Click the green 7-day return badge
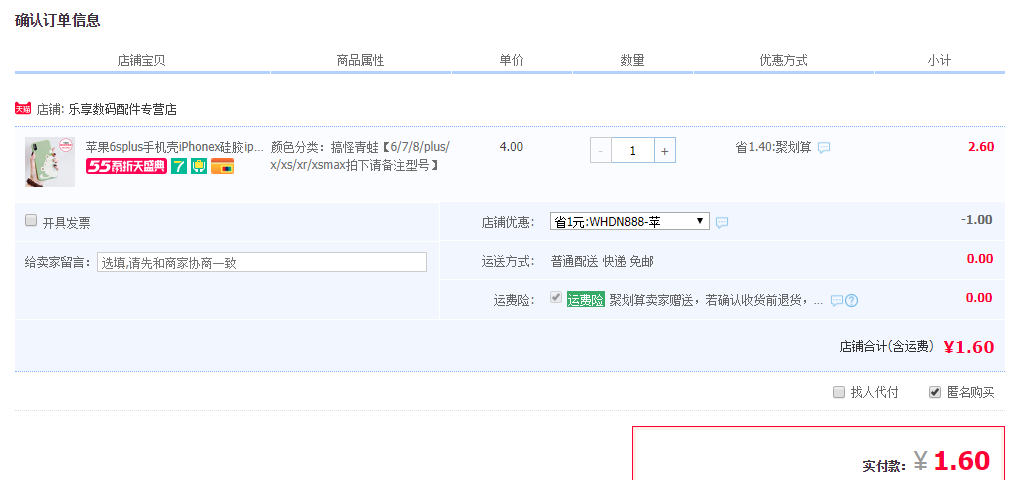This screenshot has width=1021, height=480. tap(179, 167)
